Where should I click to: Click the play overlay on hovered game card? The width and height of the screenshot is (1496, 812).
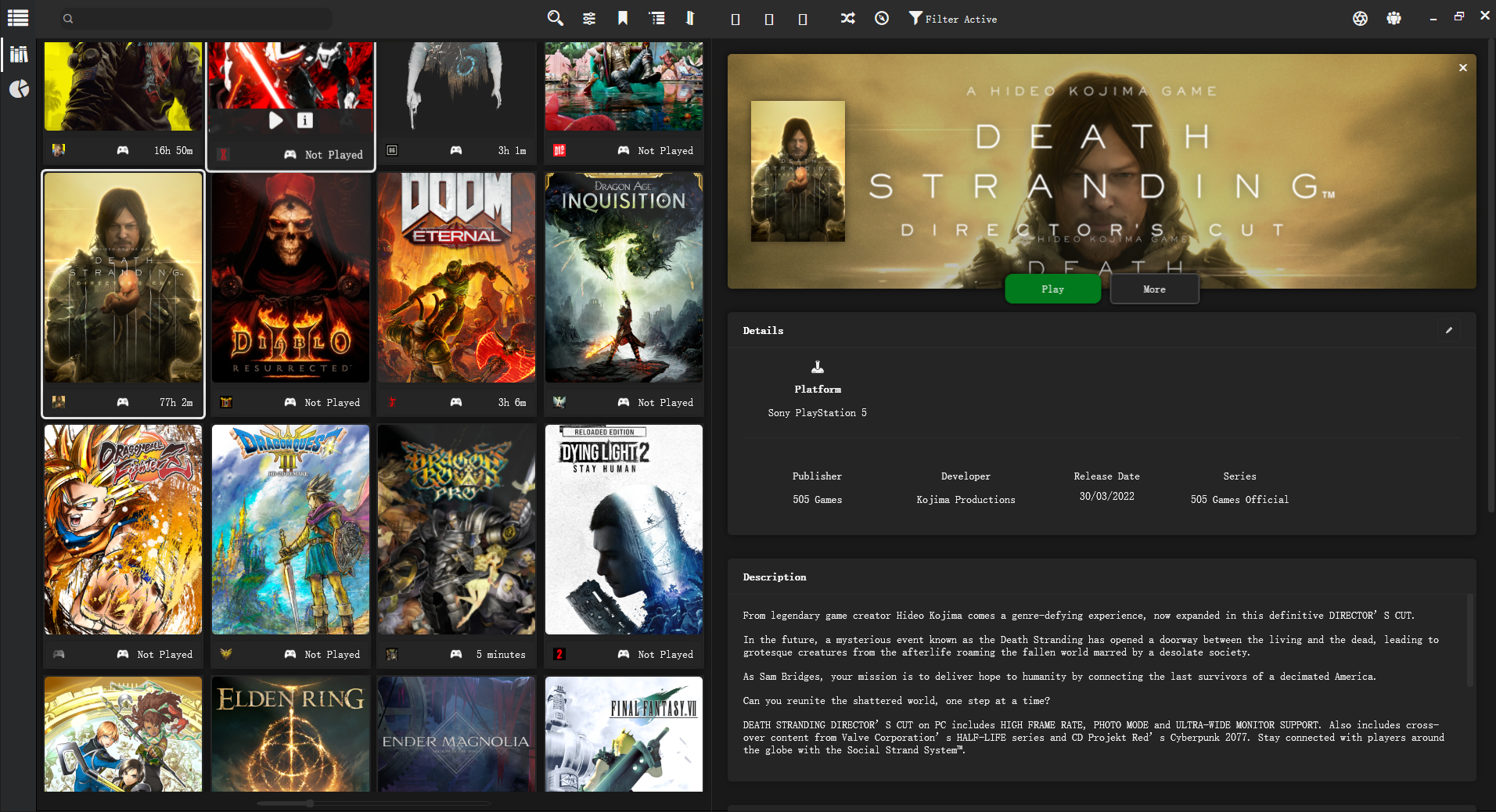coord(275,120)
